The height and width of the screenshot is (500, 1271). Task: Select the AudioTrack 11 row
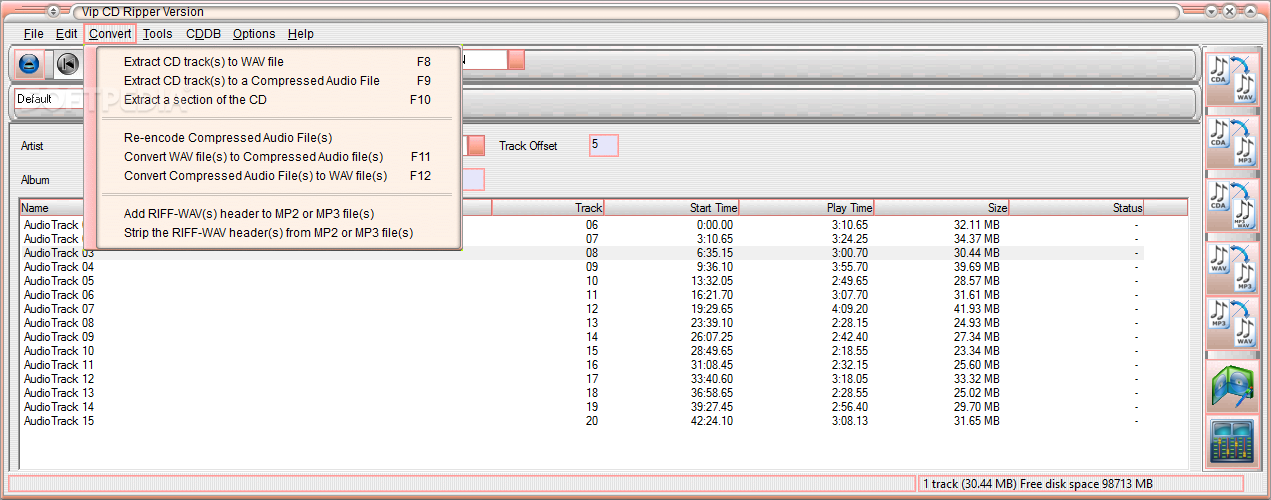582,365
